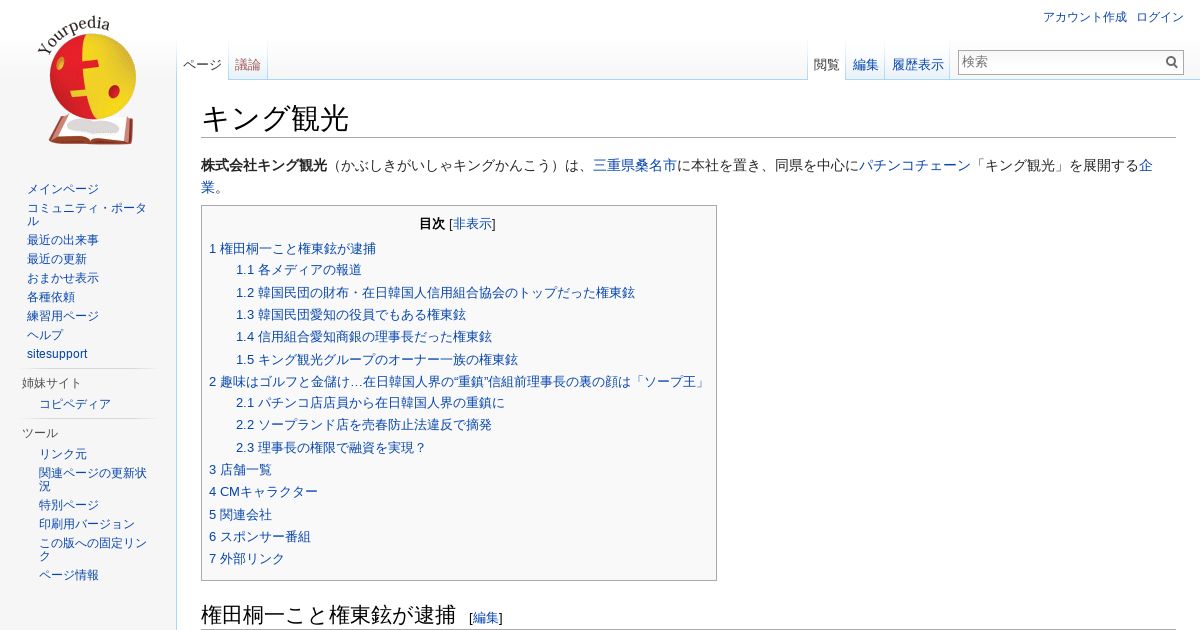
Task: Jump to TOC 3 店舗一覧
Action: pos(240,470)
